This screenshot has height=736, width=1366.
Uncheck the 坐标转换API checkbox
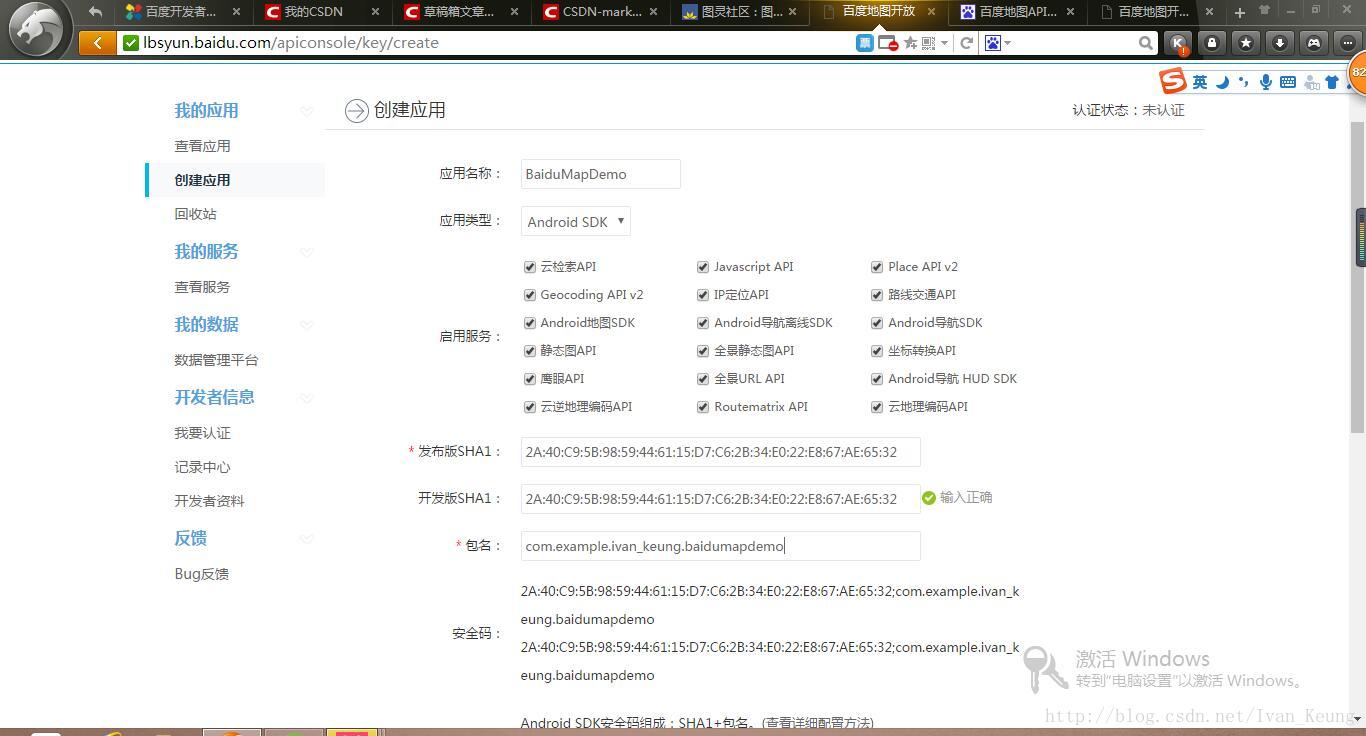tap(878, 351)
